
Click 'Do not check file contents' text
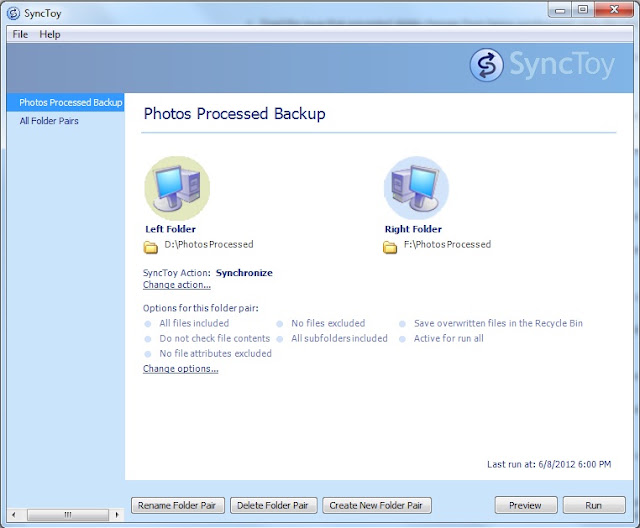pyautogui.click(x=215, y=338)
